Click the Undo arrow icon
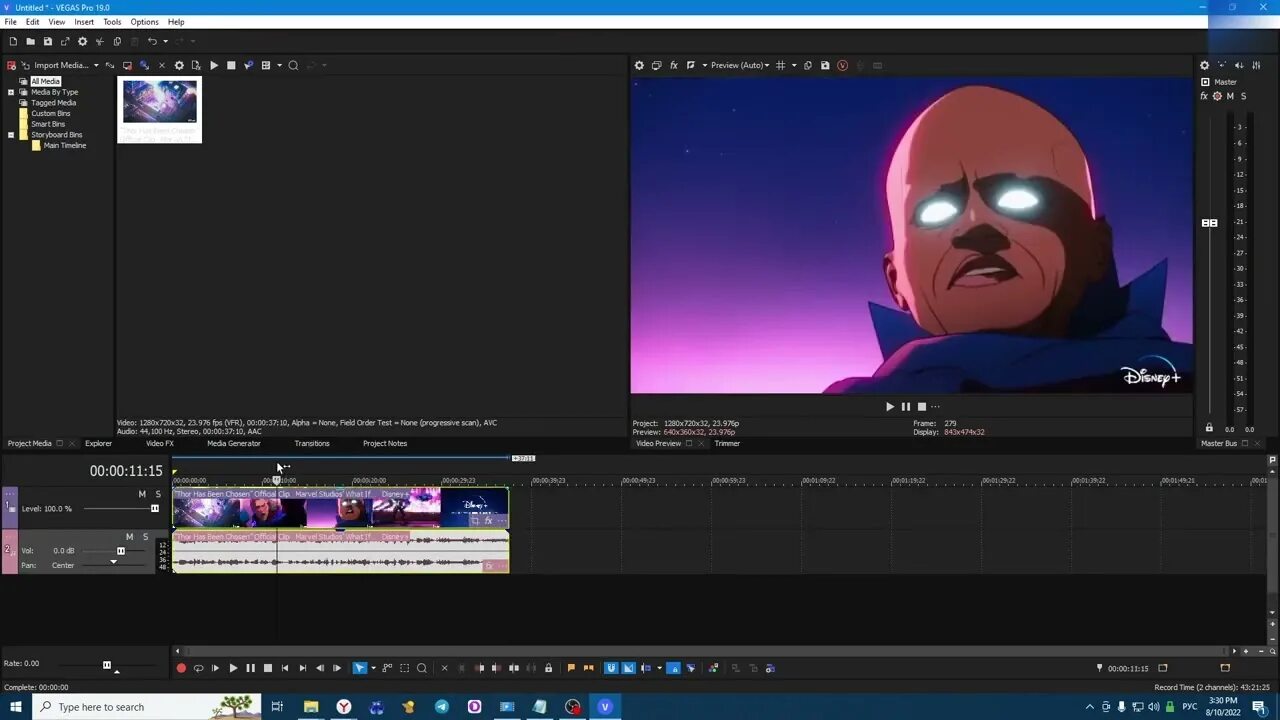The height and width of the screenshot is (720, 1280). pos(152,41)
